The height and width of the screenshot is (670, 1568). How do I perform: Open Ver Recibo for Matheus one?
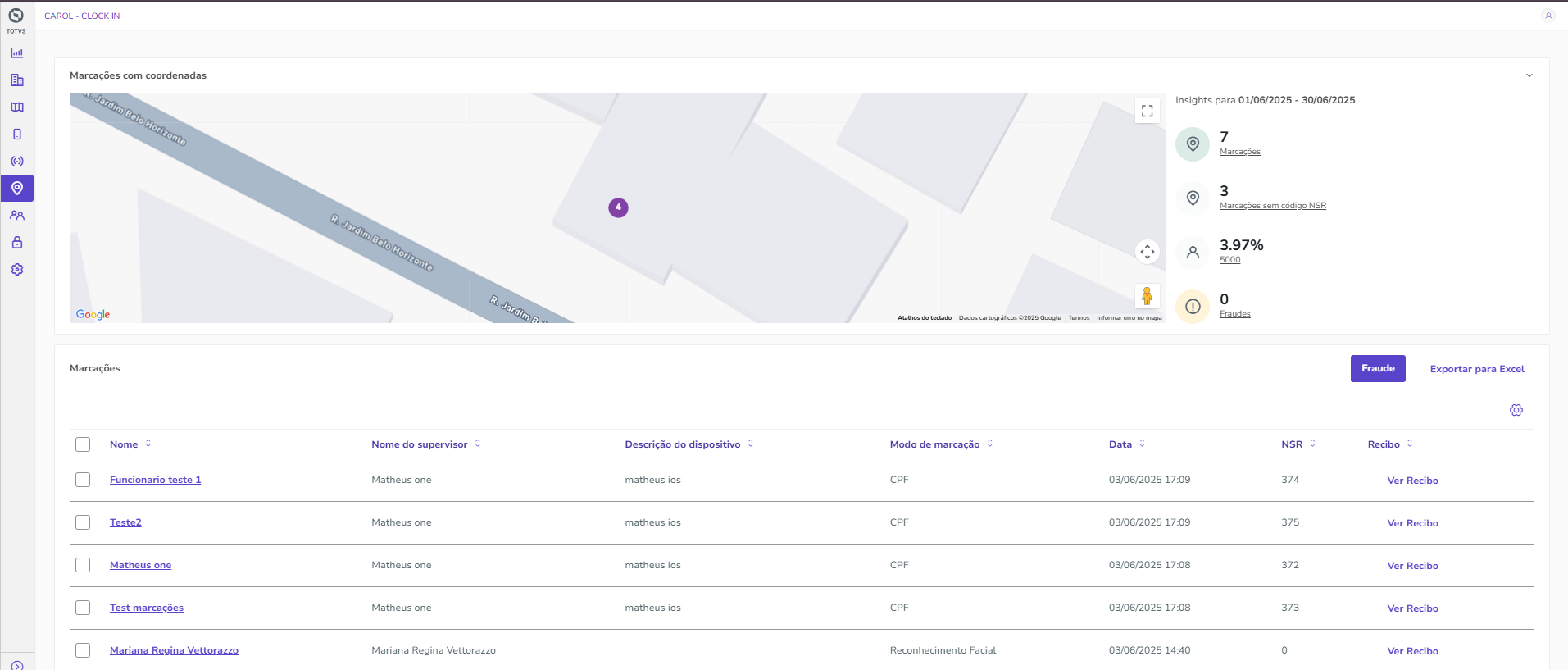coord(1412,566)
